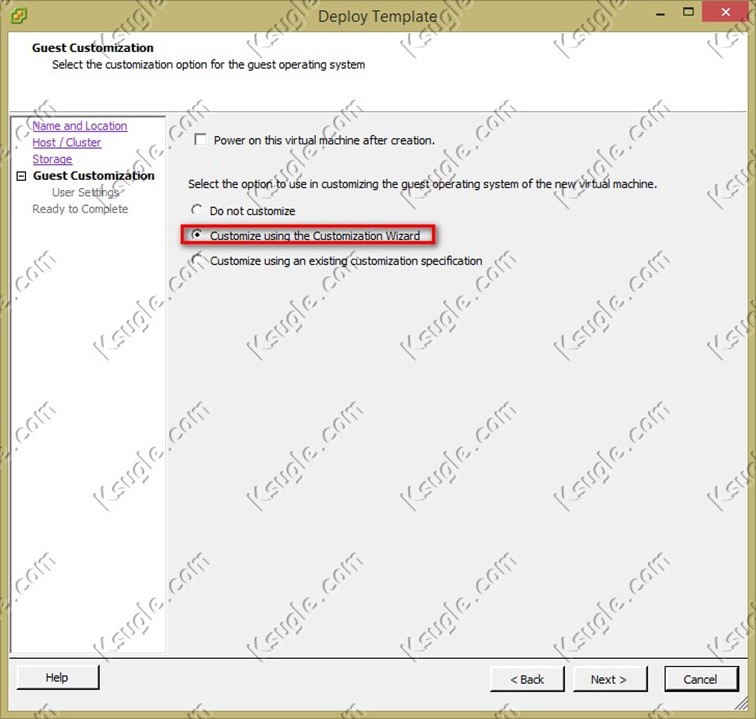Click the vSphere icon in title bar
The image size is (756, 719).
(19, 16)
